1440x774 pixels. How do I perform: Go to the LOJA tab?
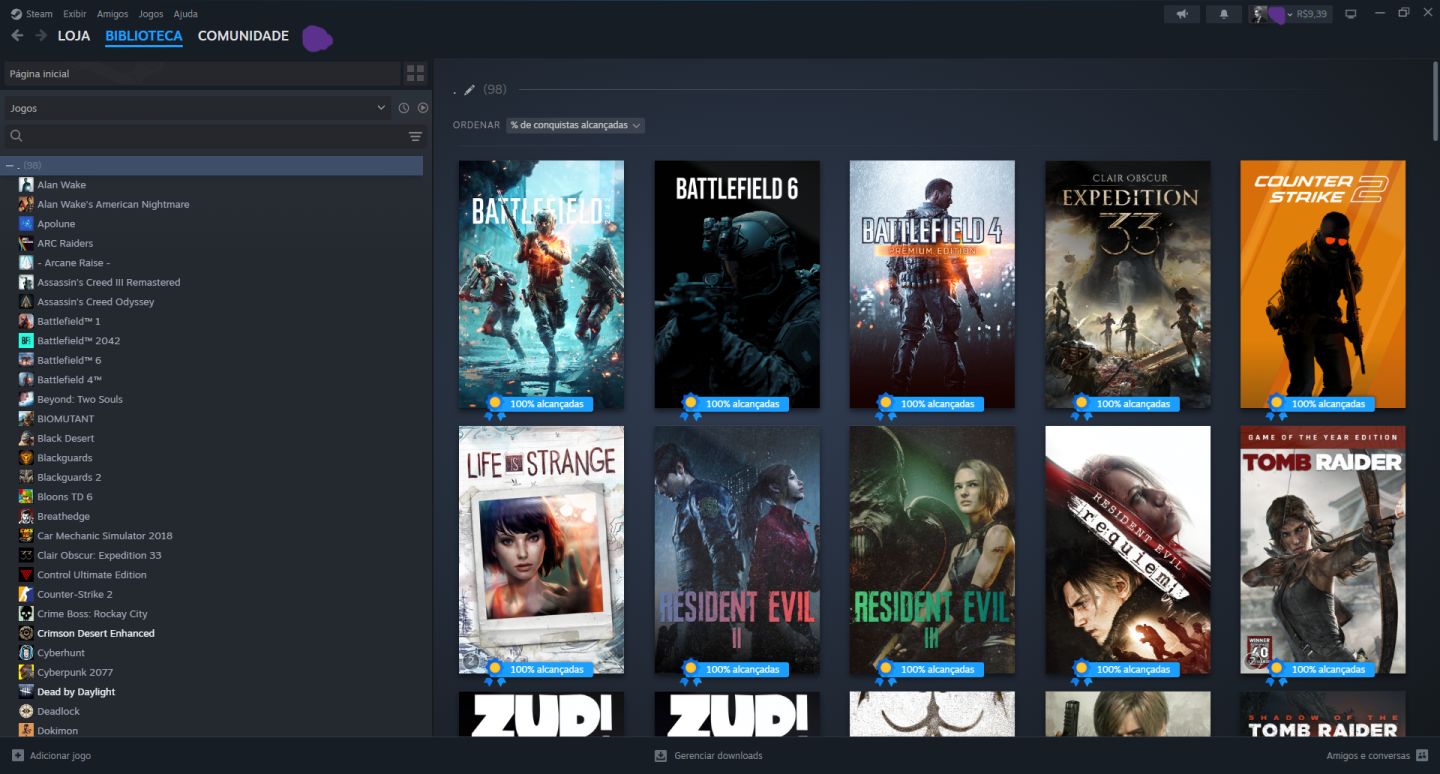74,36
